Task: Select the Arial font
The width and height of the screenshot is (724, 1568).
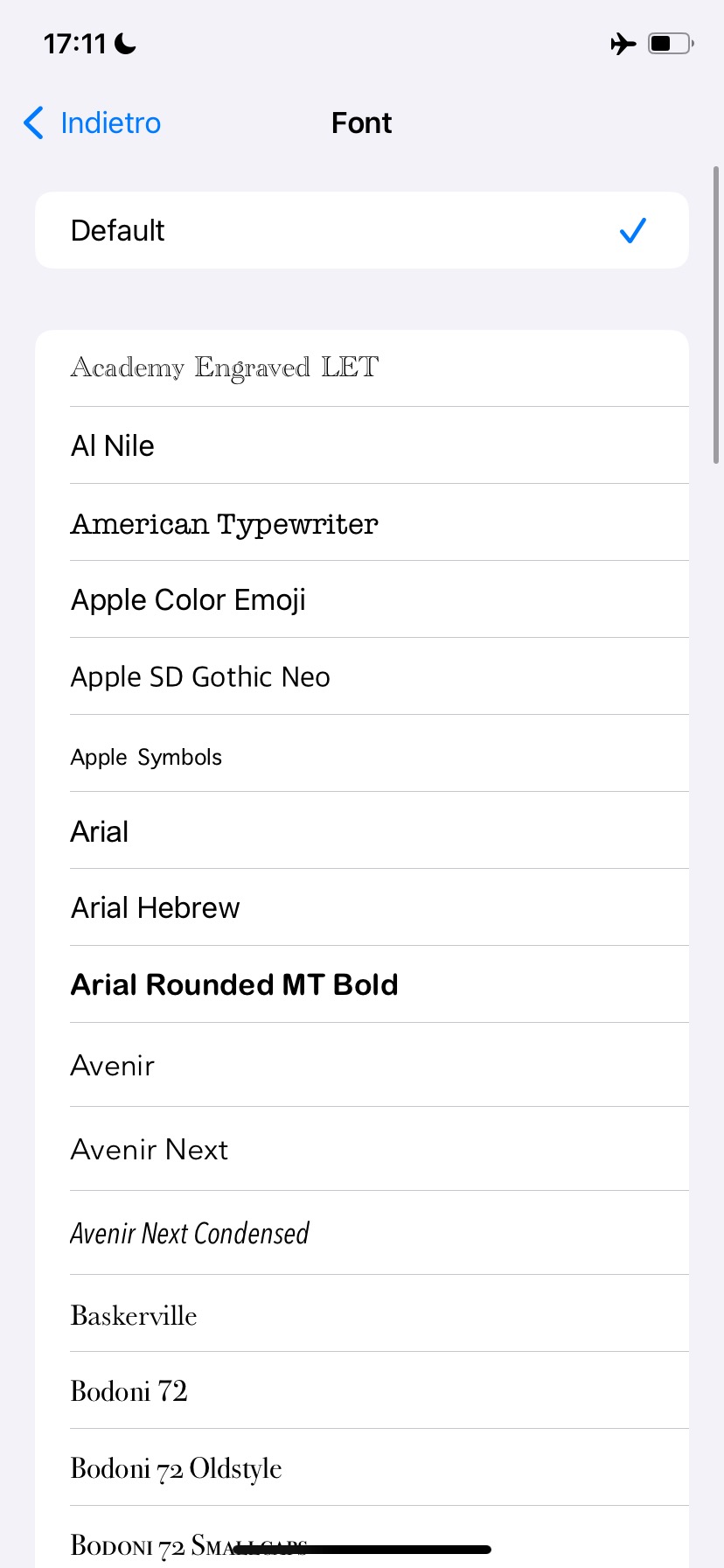Action: pos(100,831)
